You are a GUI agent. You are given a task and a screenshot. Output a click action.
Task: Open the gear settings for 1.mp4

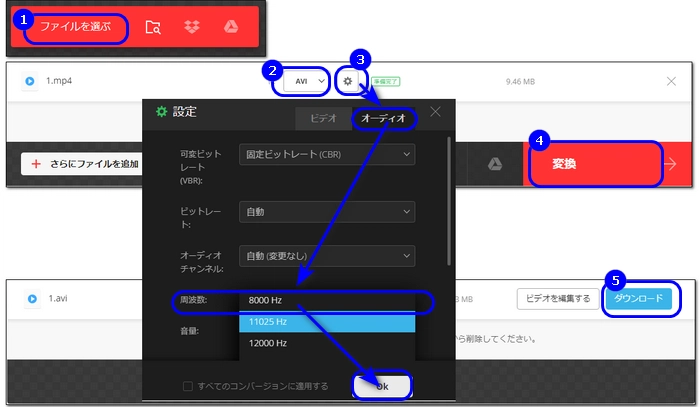[348, 81]
